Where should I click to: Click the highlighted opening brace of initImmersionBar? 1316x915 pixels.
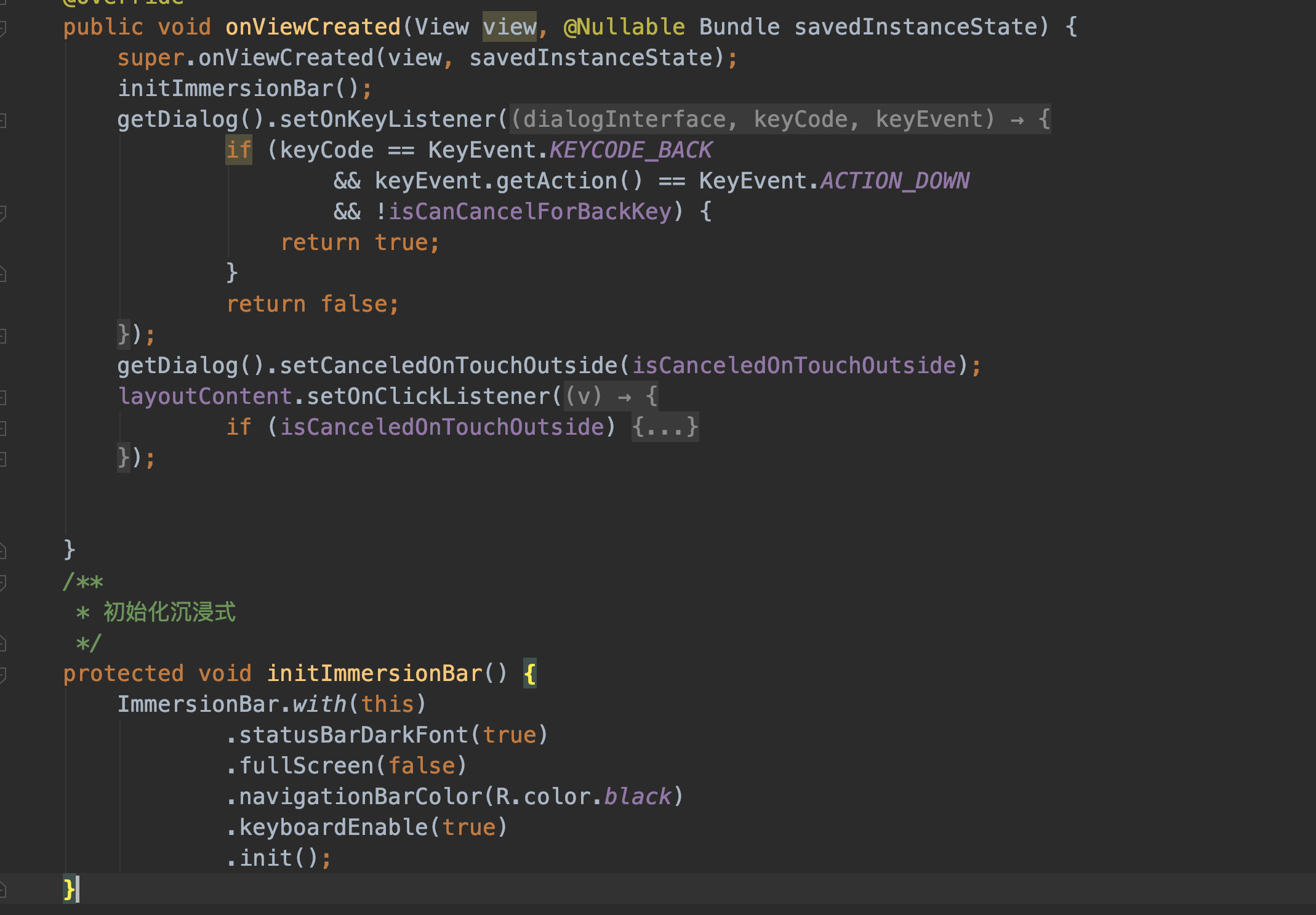pos(529,674)
